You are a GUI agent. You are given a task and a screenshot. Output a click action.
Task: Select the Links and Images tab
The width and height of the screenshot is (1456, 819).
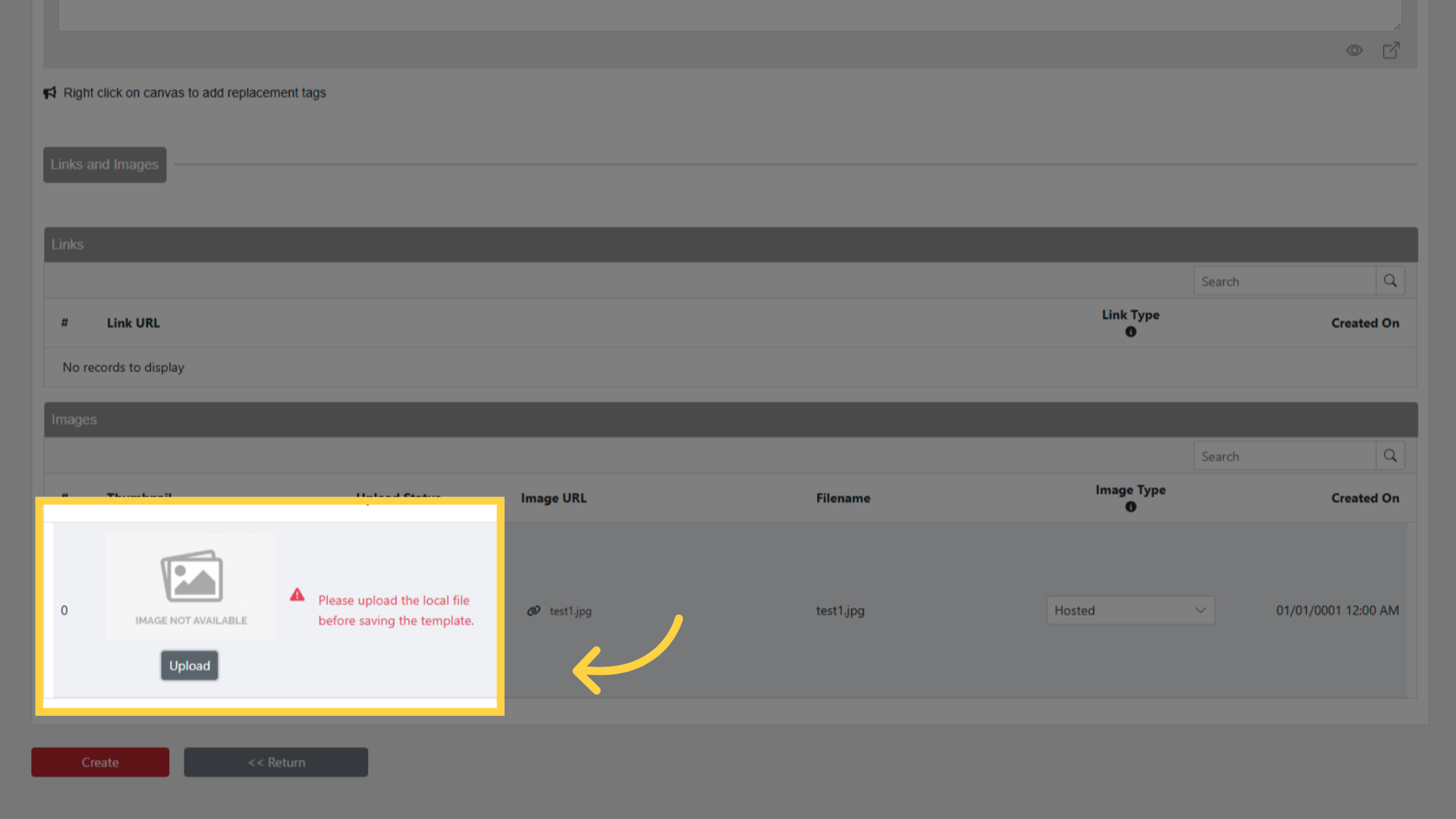tap(105, 165)
